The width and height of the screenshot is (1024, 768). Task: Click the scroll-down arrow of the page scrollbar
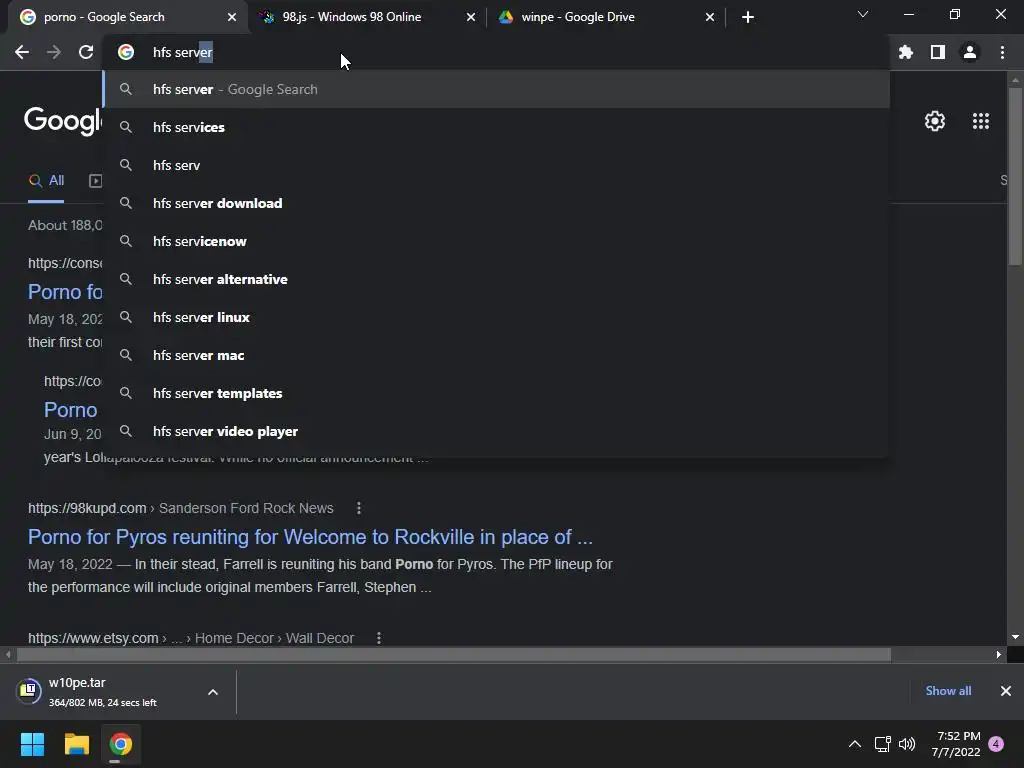point(1014,637)
